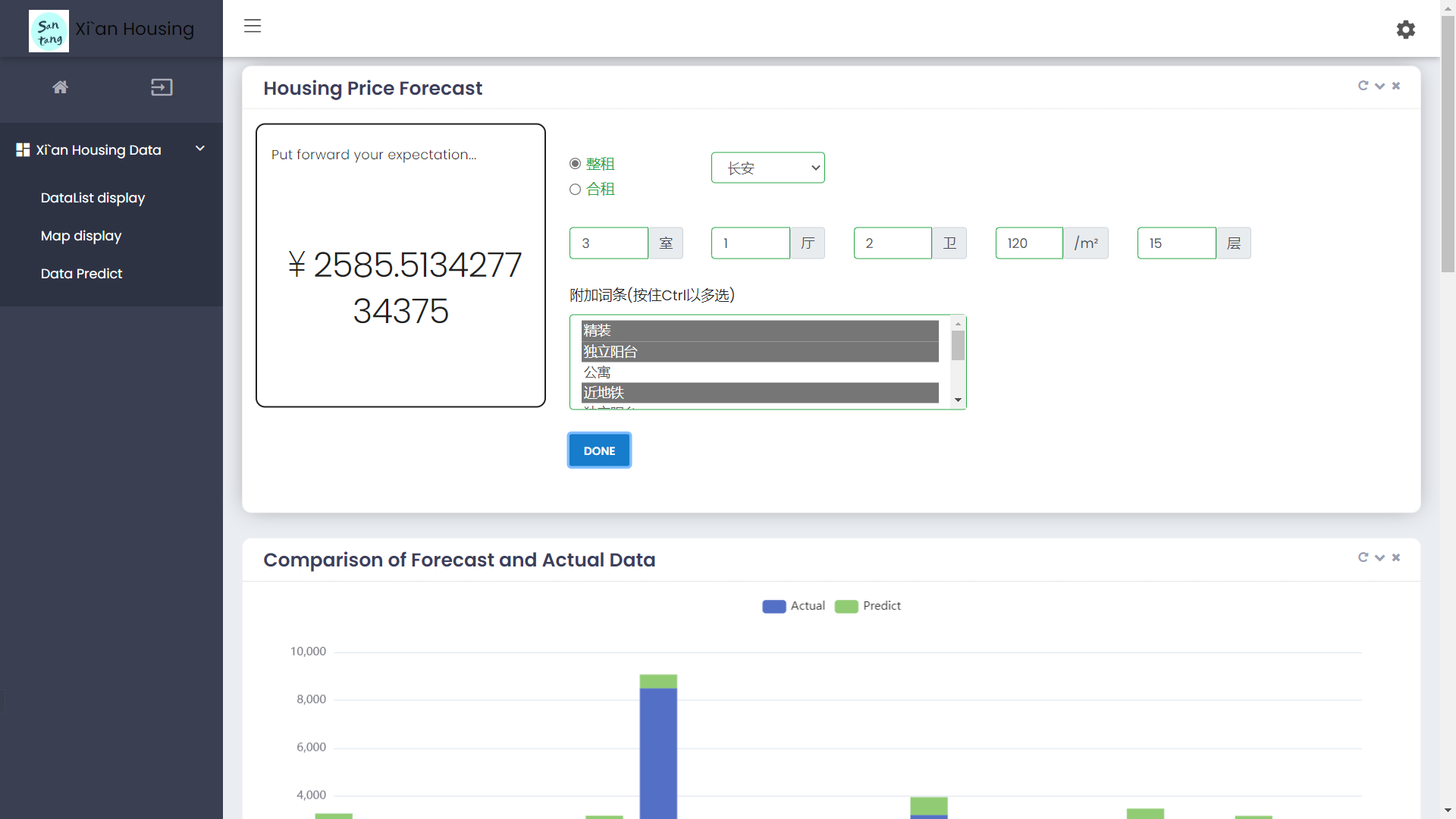Collapse the Housing Price Forecast panel
This screenshot has width=1456, height=819.
[1379, 86]
